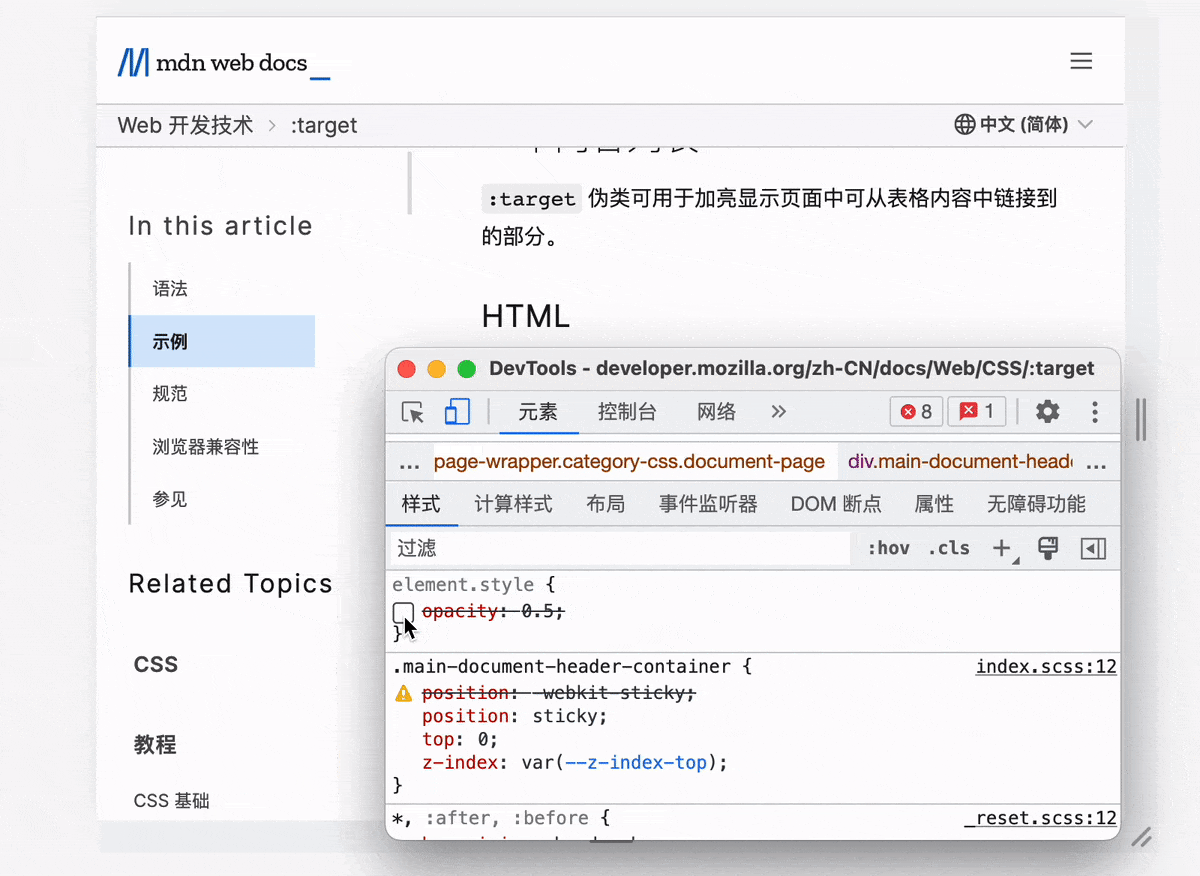Click the 过滤 styles filter field

coord(619,548)
